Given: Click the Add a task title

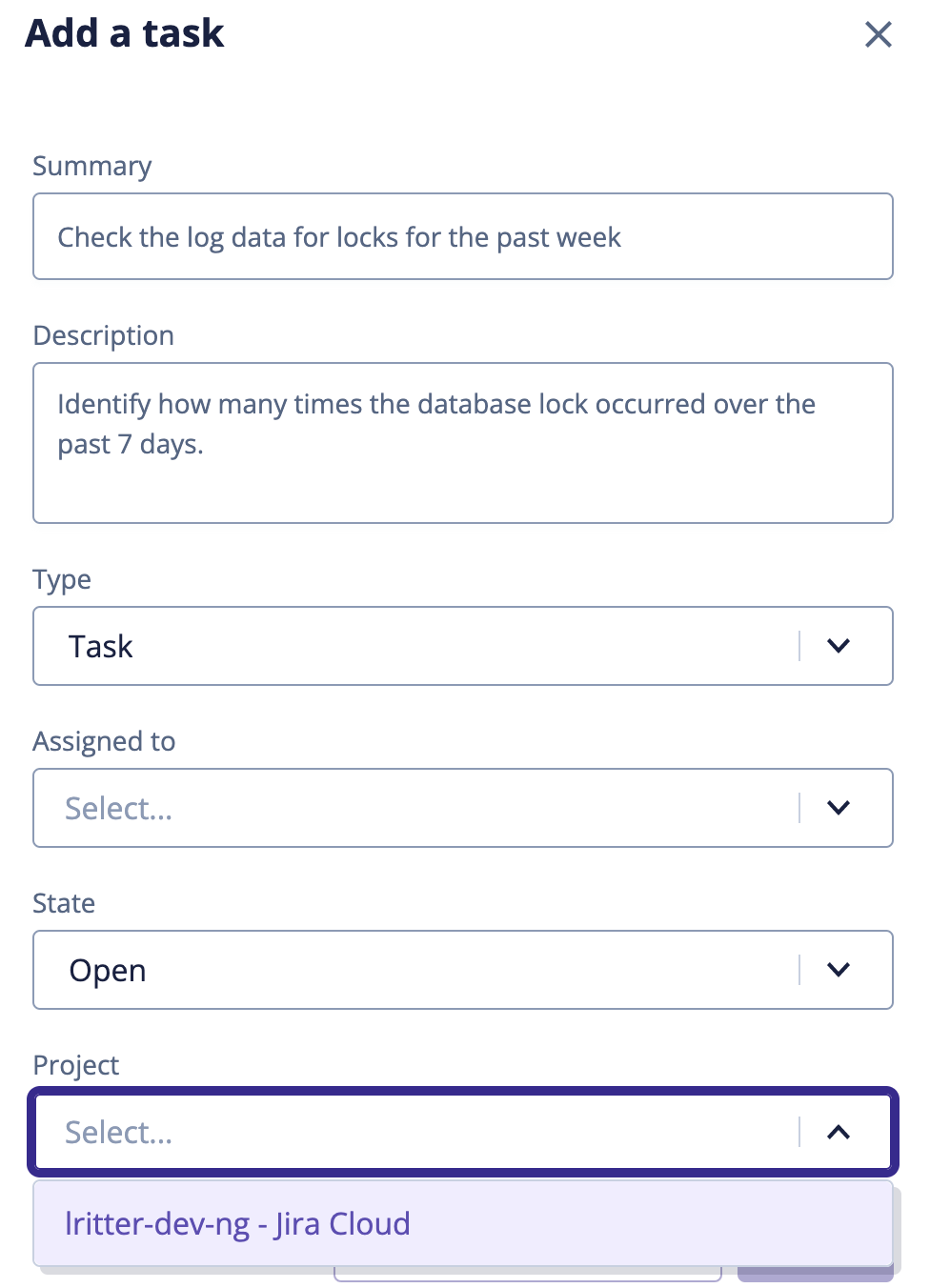Looking at the screenshot, I should pyautogui.click(x=125, y=34).
